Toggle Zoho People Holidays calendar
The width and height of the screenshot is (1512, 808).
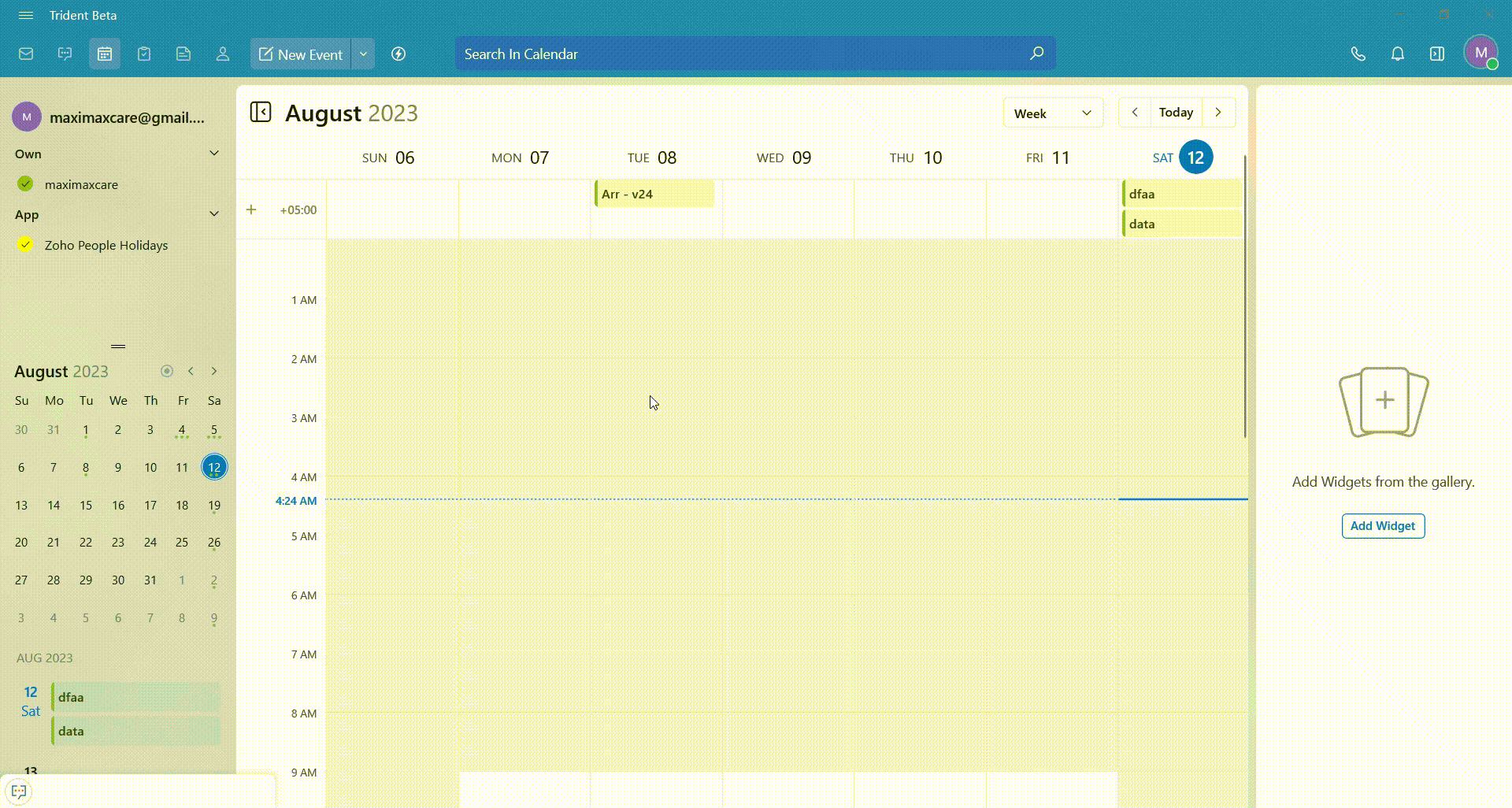click(x=25, y=245)
